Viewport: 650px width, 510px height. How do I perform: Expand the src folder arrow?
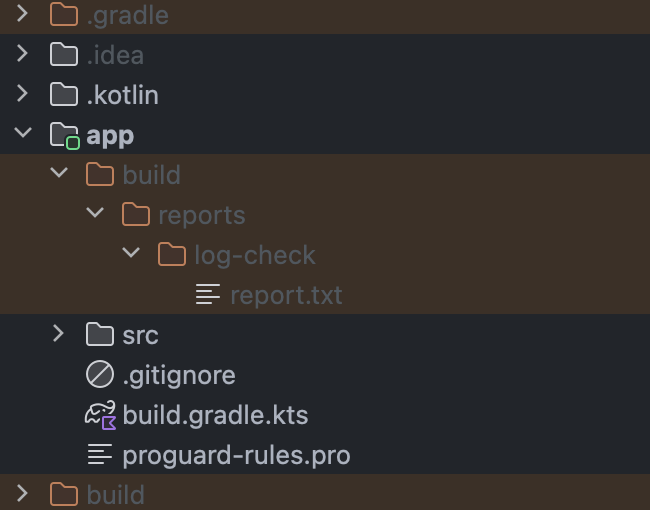pos(58,334)
